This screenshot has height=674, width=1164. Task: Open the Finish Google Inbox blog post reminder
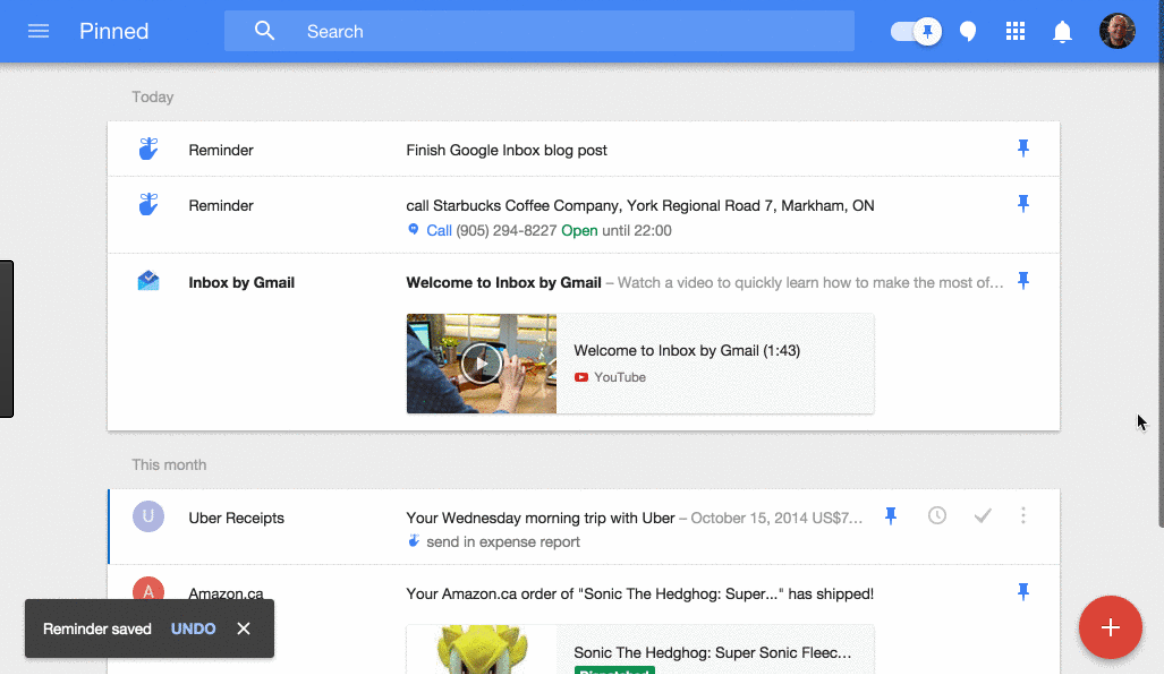tap(583, 149)
